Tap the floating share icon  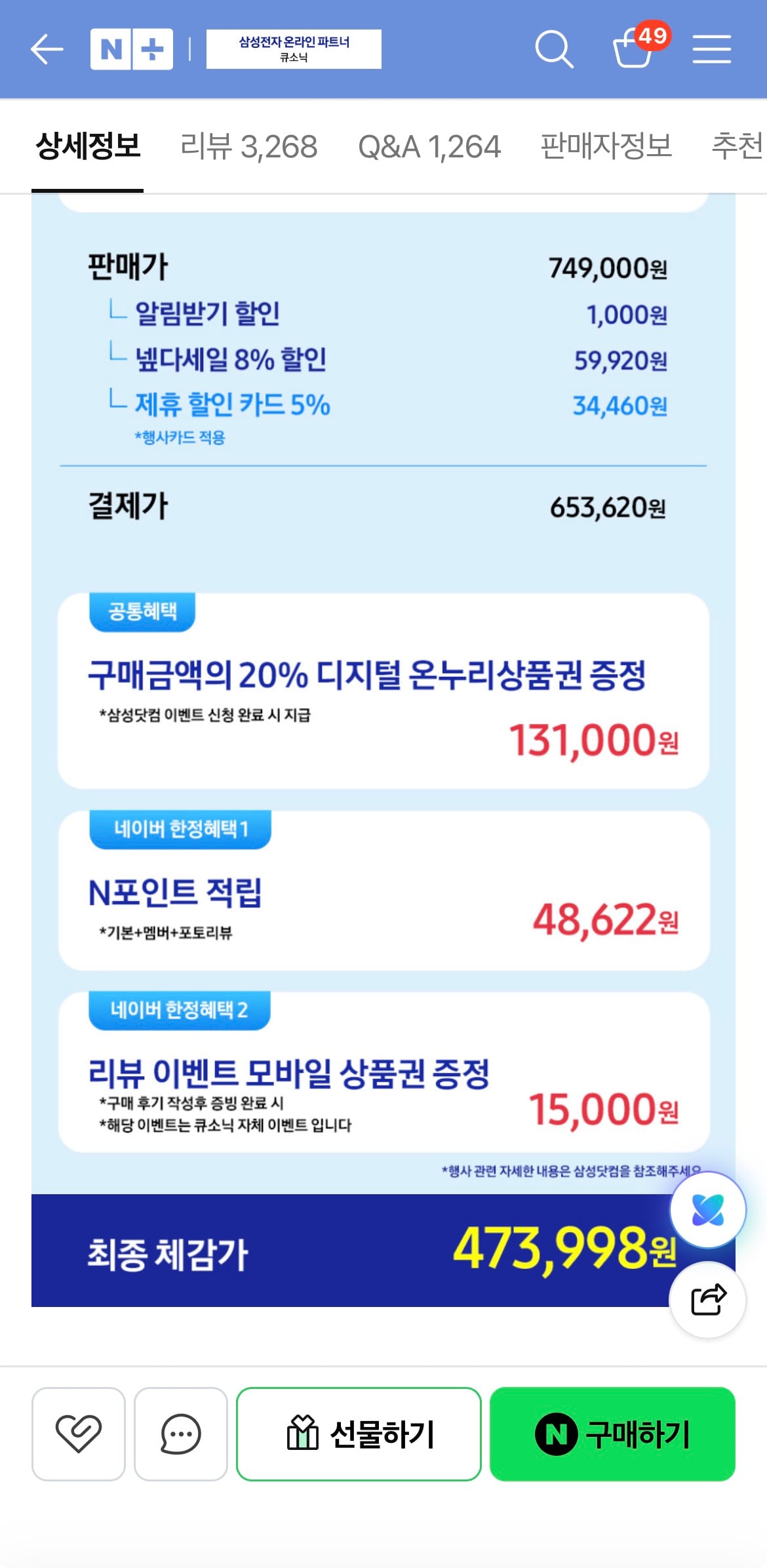(707, 1299)
